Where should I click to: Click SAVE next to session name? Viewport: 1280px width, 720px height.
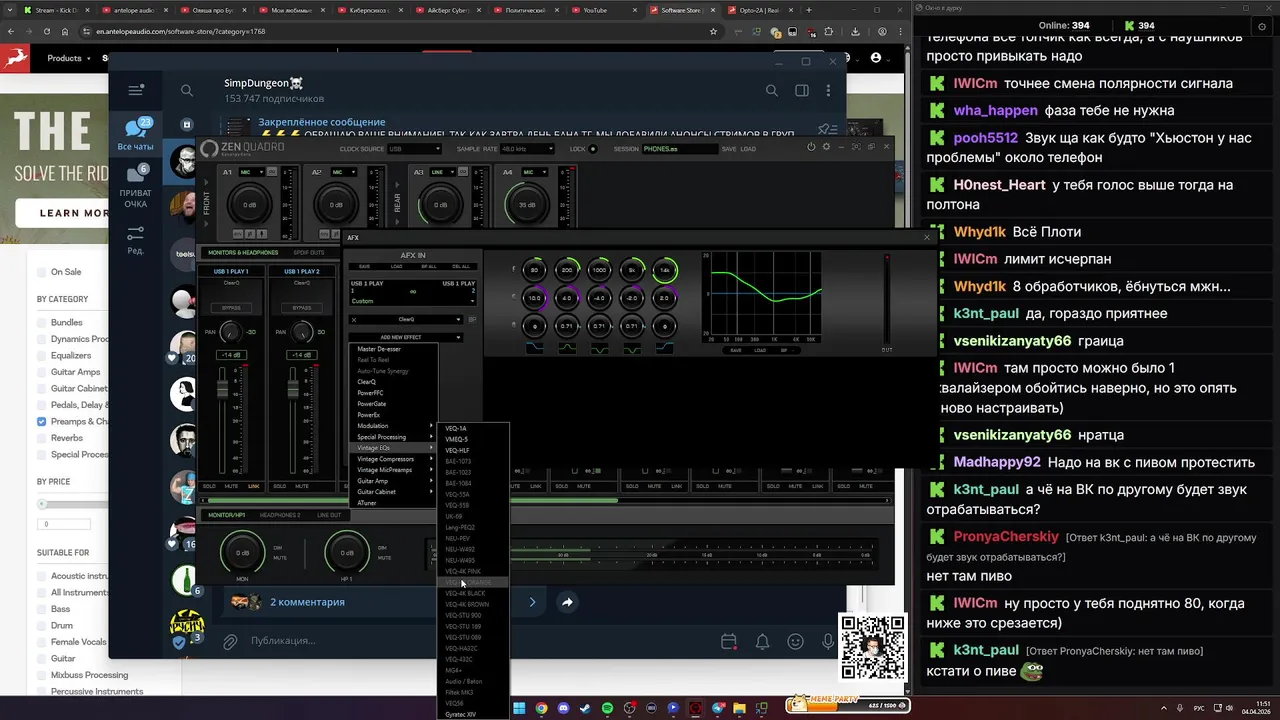pos(728,149)
